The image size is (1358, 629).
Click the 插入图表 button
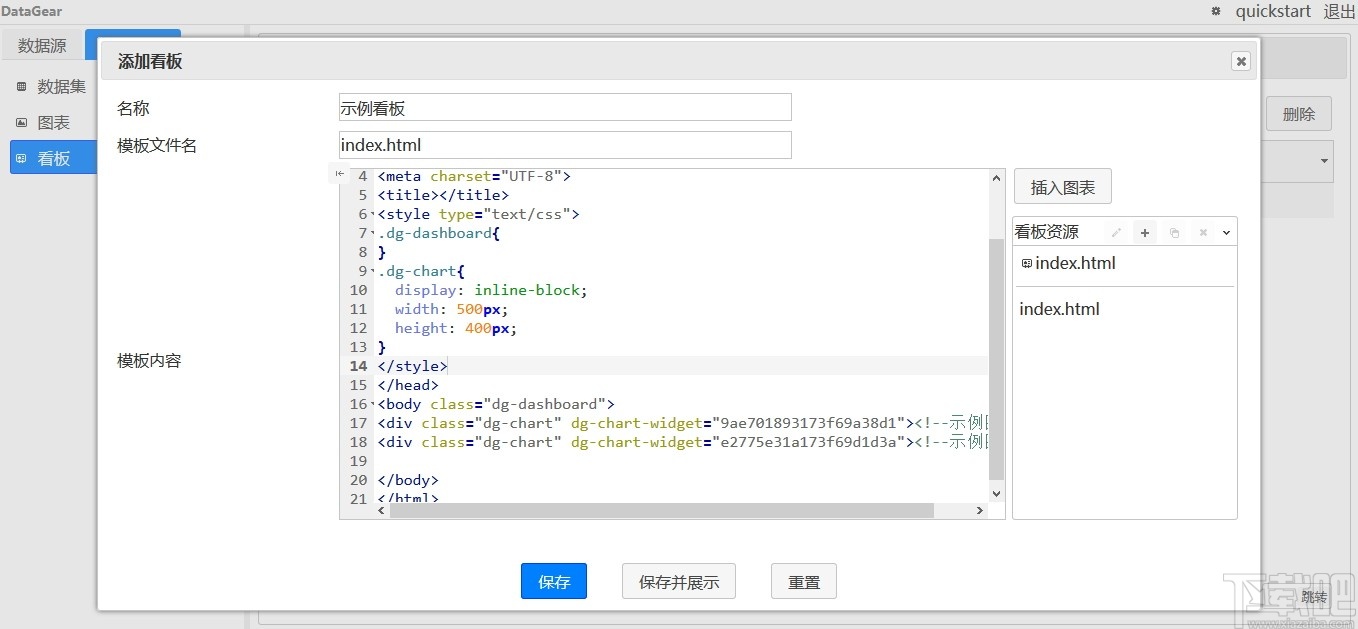1062,186
